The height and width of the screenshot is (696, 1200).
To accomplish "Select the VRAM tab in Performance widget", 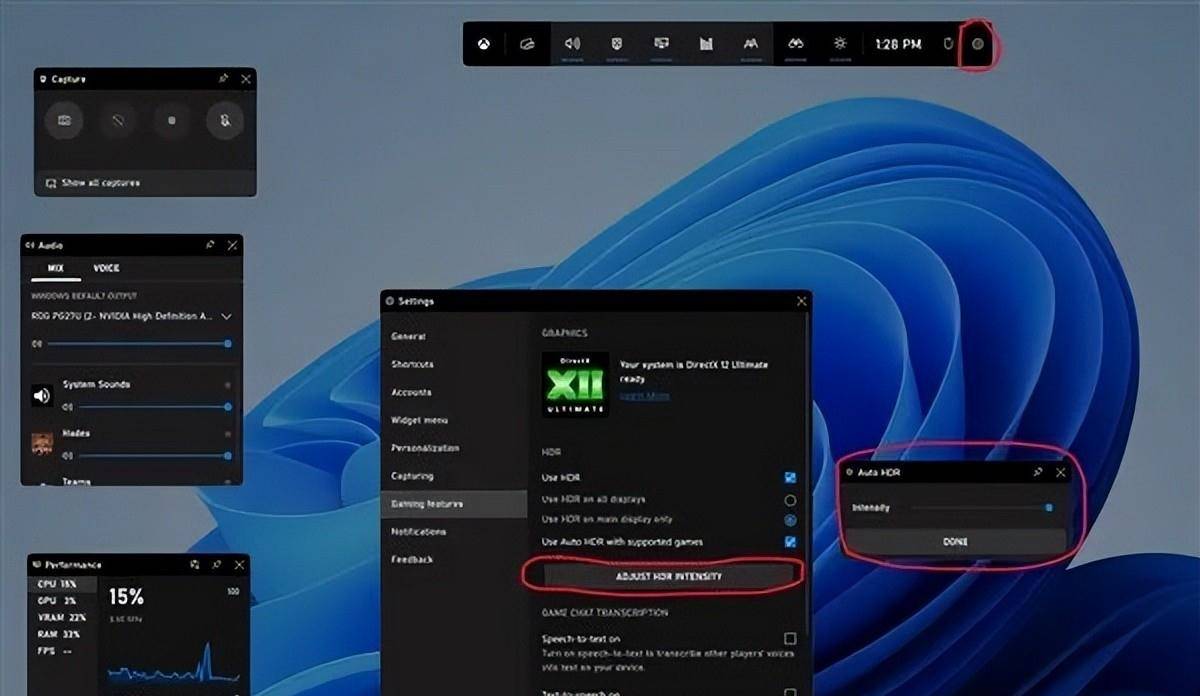I will [63, 618].
